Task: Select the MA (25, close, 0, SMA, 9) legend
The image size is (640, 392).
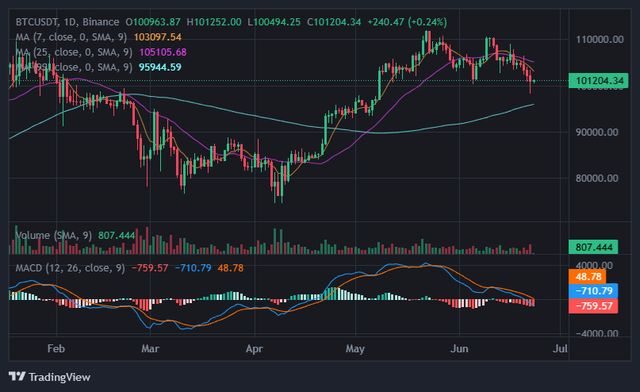Action: (x=74, y=52)
